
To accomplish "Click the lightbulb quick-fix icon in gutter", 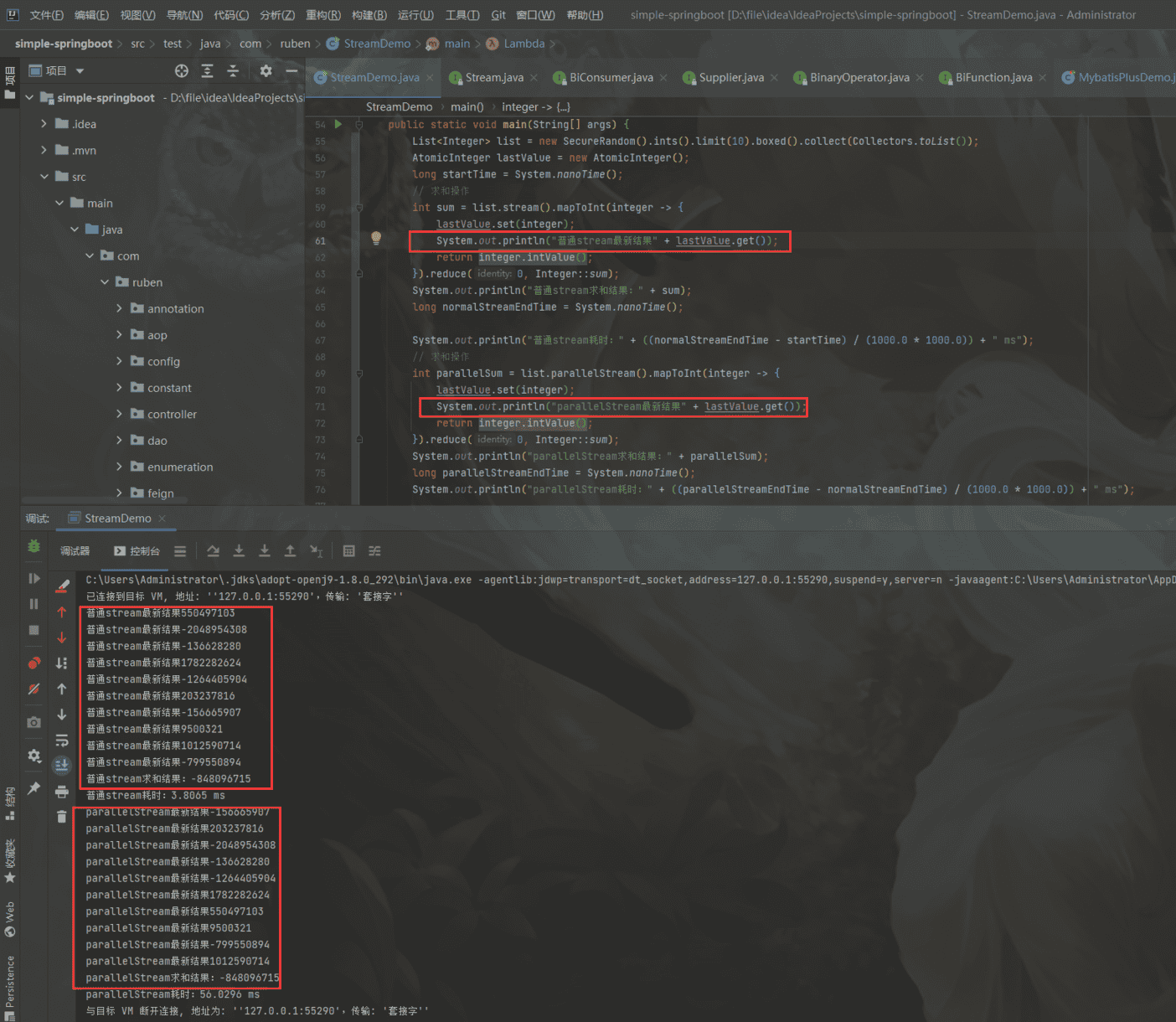I will 376,239.
